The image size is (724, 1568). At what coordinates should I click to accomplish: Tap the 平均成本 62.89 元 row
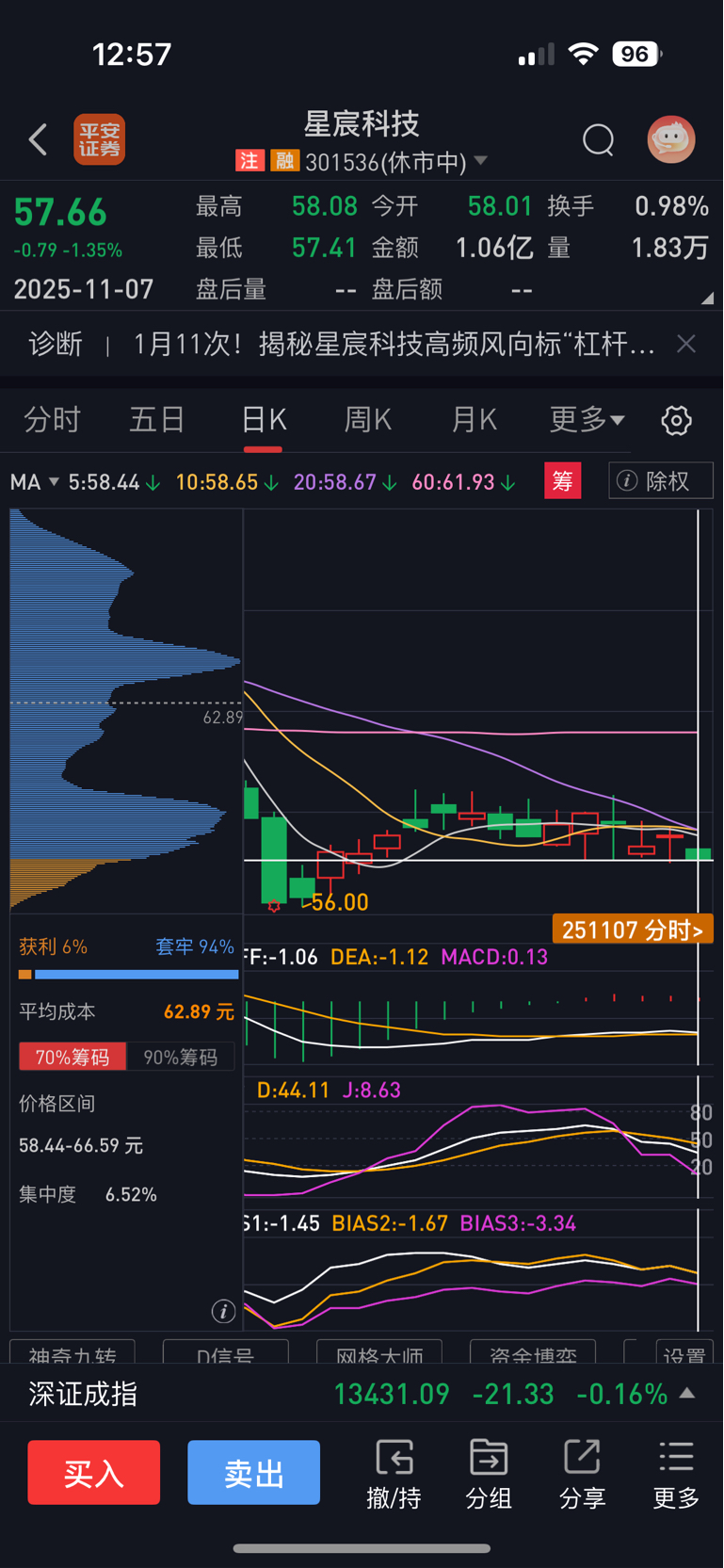coord(126,1012)
